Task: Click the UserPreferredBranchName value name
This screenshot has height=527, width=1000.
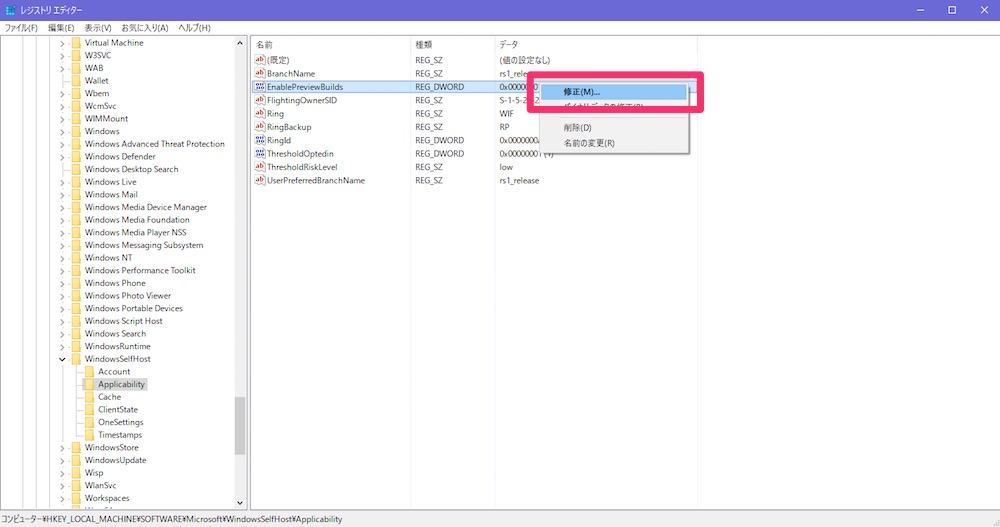Action: [316, 181]
